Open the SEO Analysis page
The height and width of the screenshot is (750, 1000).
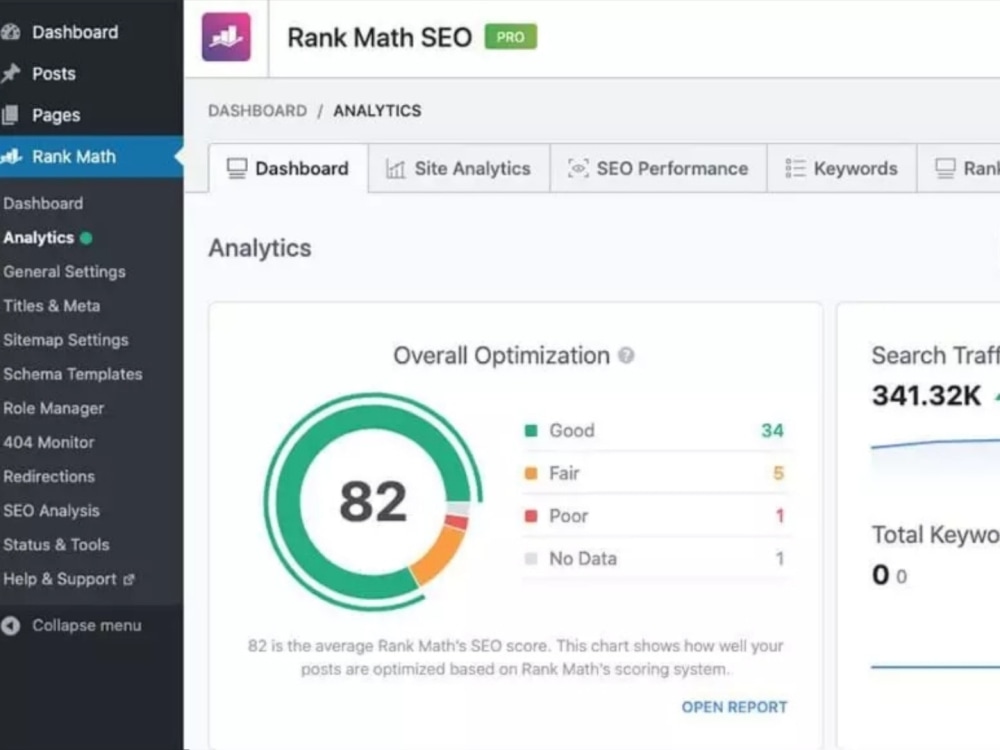point(52,511)
